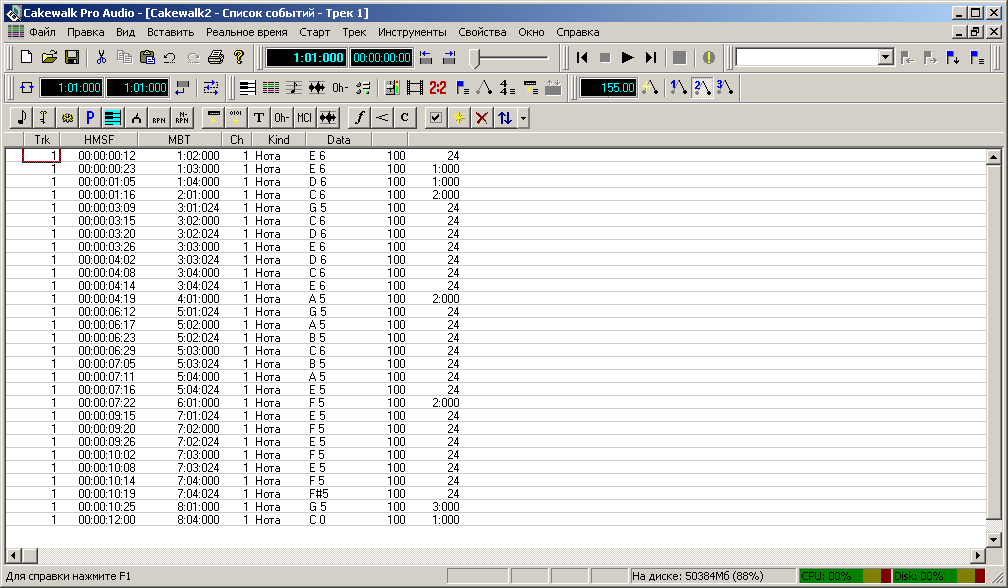
Task: Start playback with Play button
Action: 627,57
